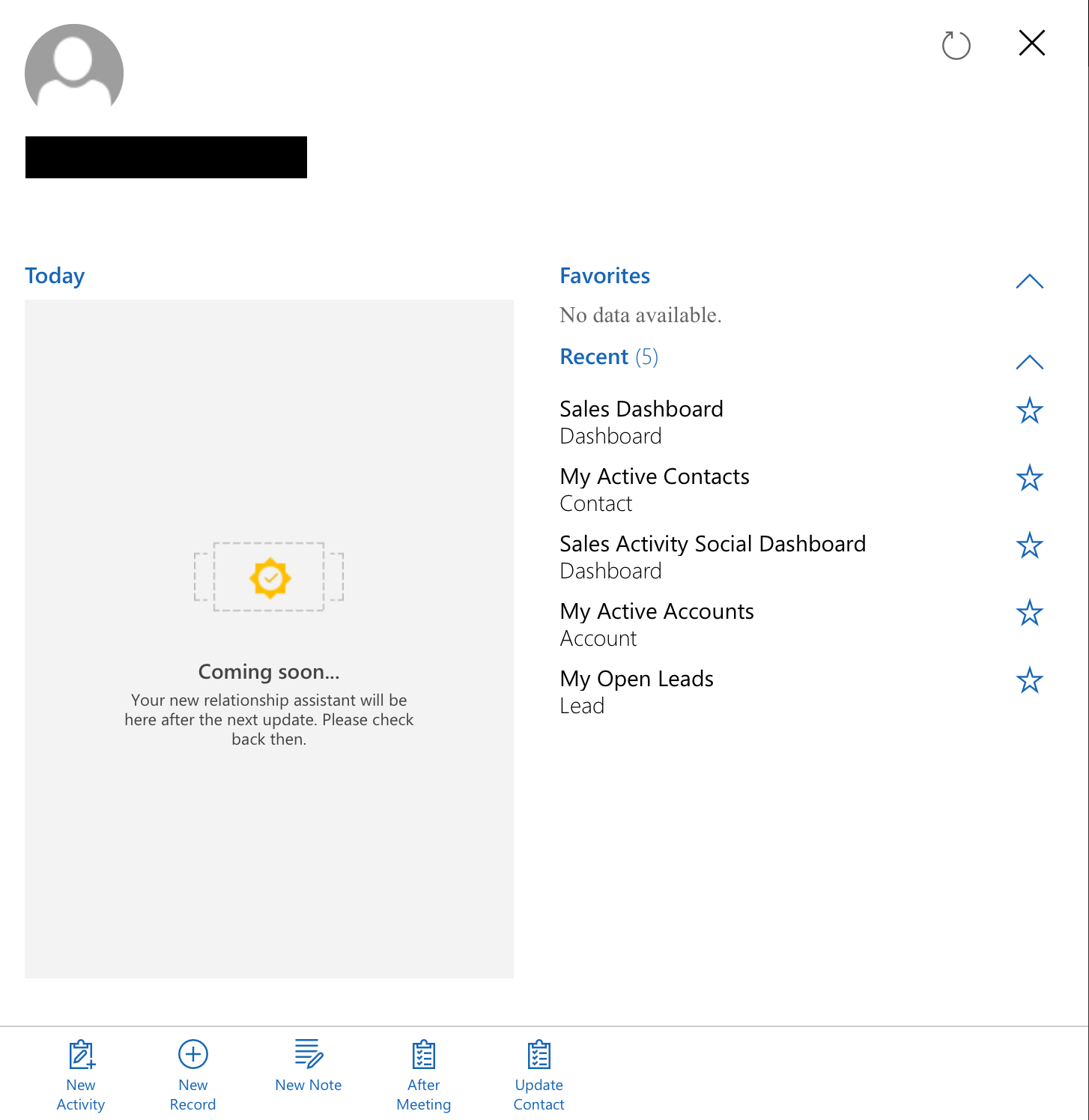This screenshot has width=1089, height=1120.
Task: Open the After Meeting task flow
Action: [x=424, y=1075]
